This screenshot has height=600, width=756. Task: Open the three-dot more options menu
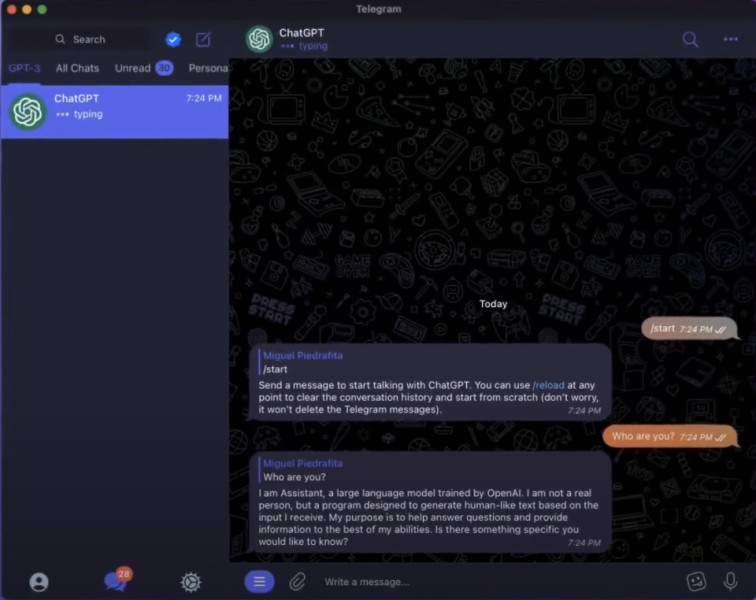click(x=730, y=39)
